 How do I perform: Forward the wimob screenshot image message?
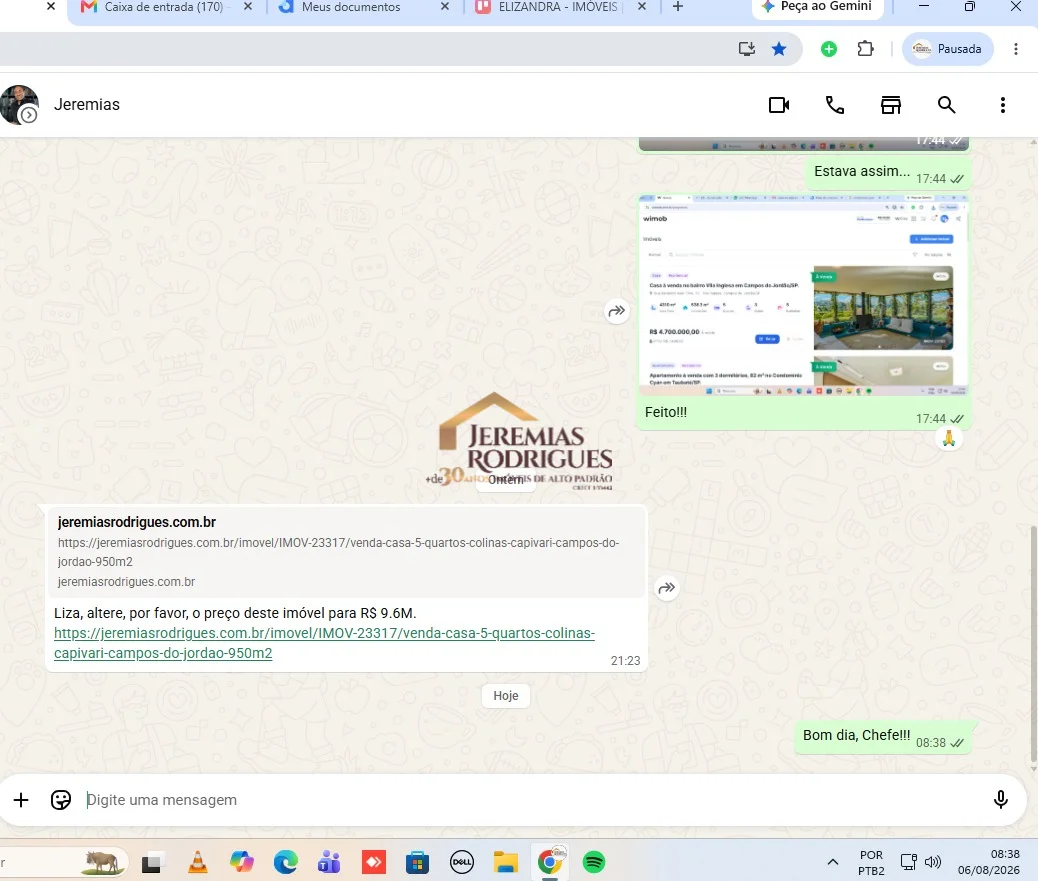[616, 311]
